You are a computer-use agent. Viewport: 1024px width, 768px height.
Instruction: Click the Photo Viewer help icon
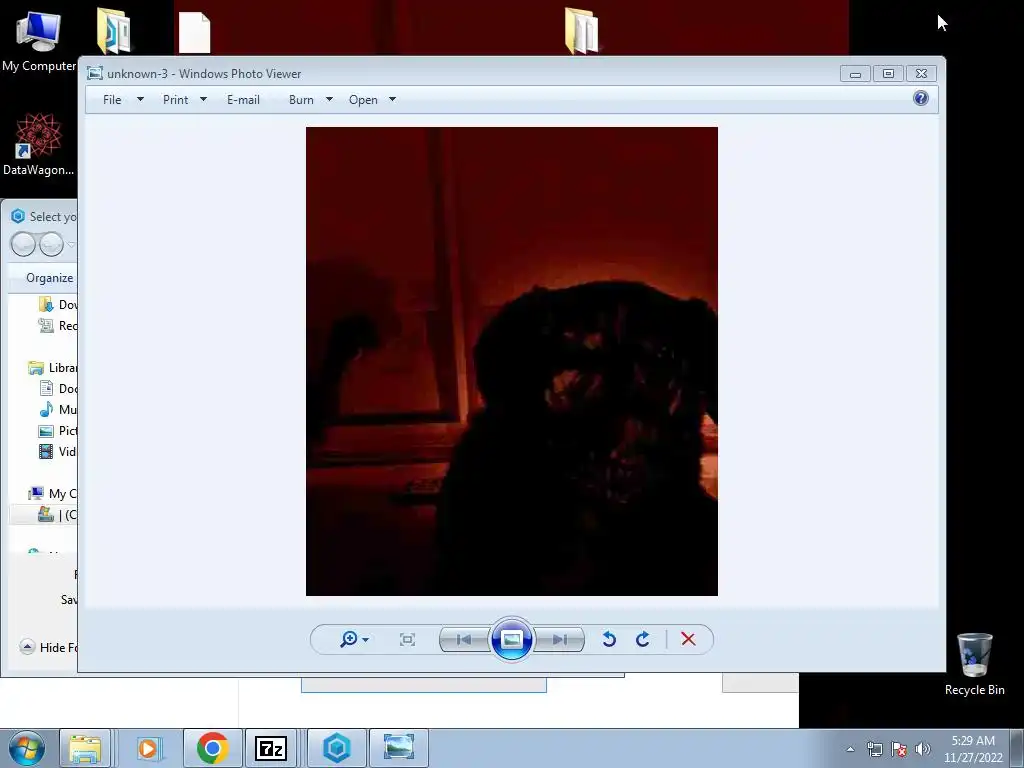pyautogui.click(x=921, y=99)
